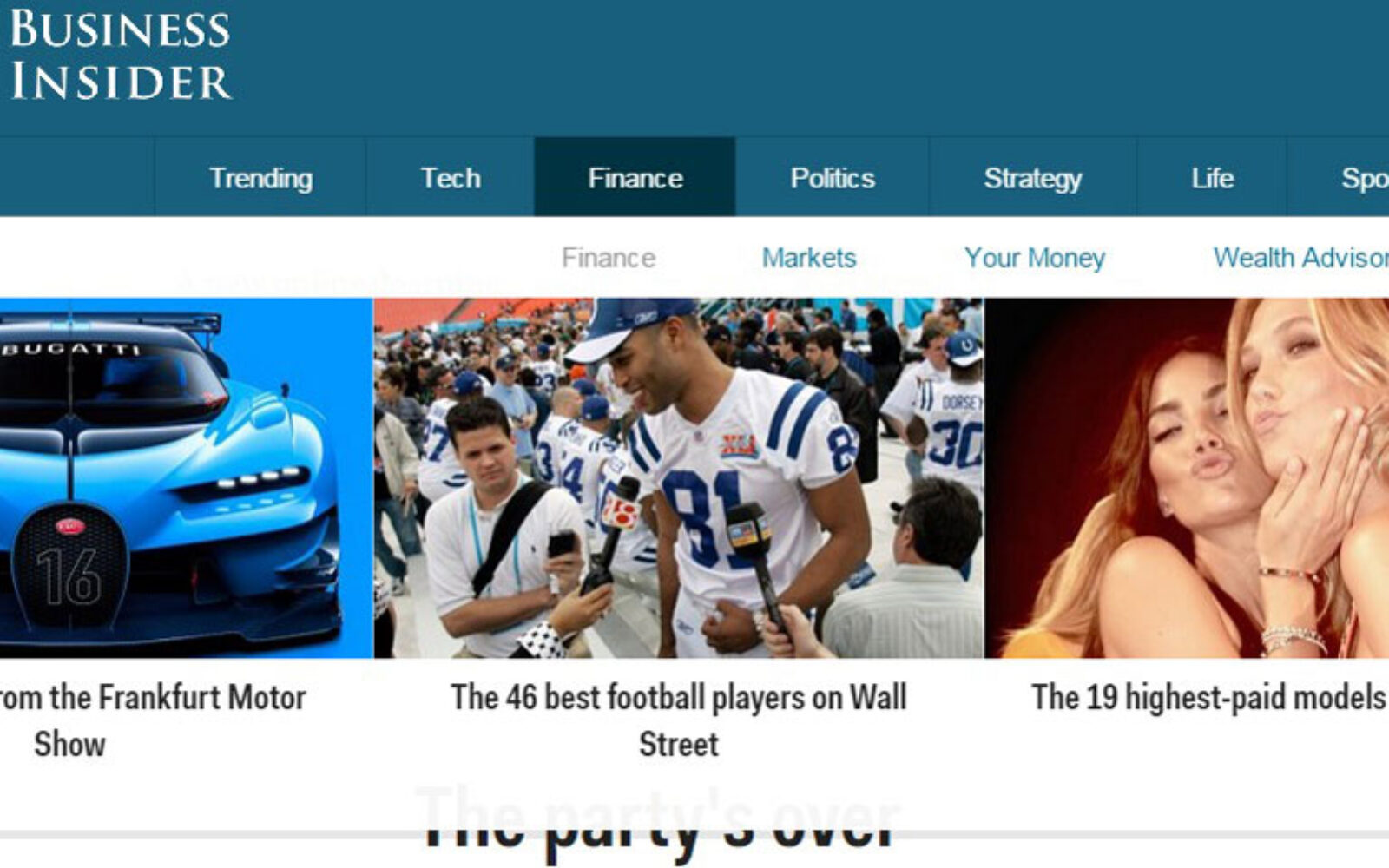Click the gray Finance submenu link

[x=609, y=258]
